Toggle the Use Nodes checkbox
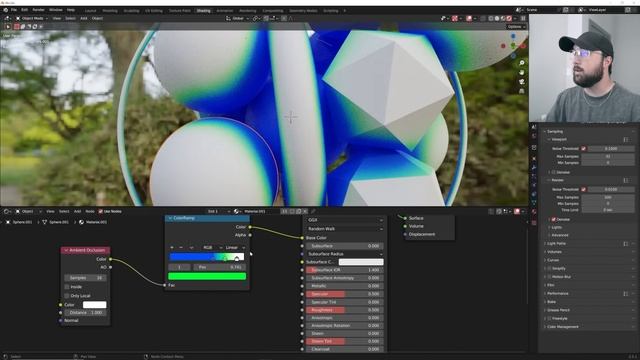 pyautogui.click(x=100, y=211)
